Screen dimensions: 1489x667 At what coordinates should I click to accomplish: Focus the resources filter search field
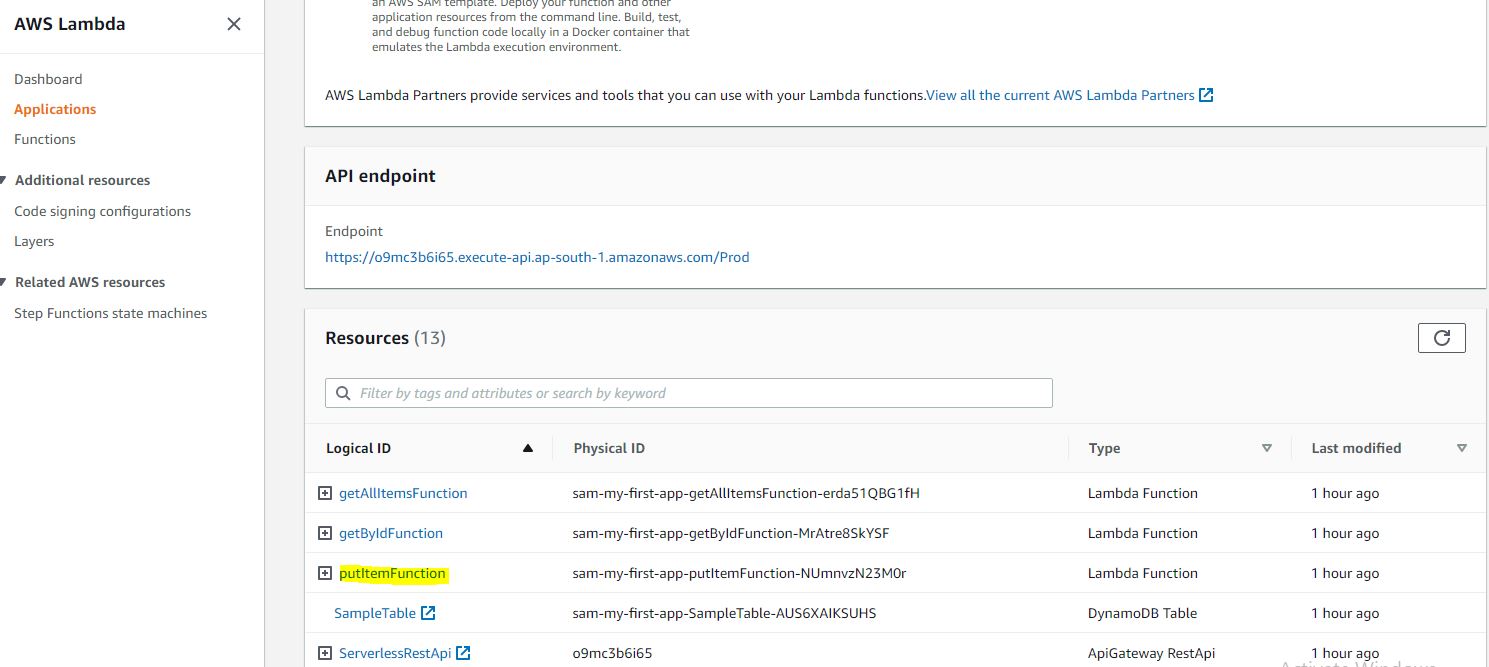[x=700, y=393]
